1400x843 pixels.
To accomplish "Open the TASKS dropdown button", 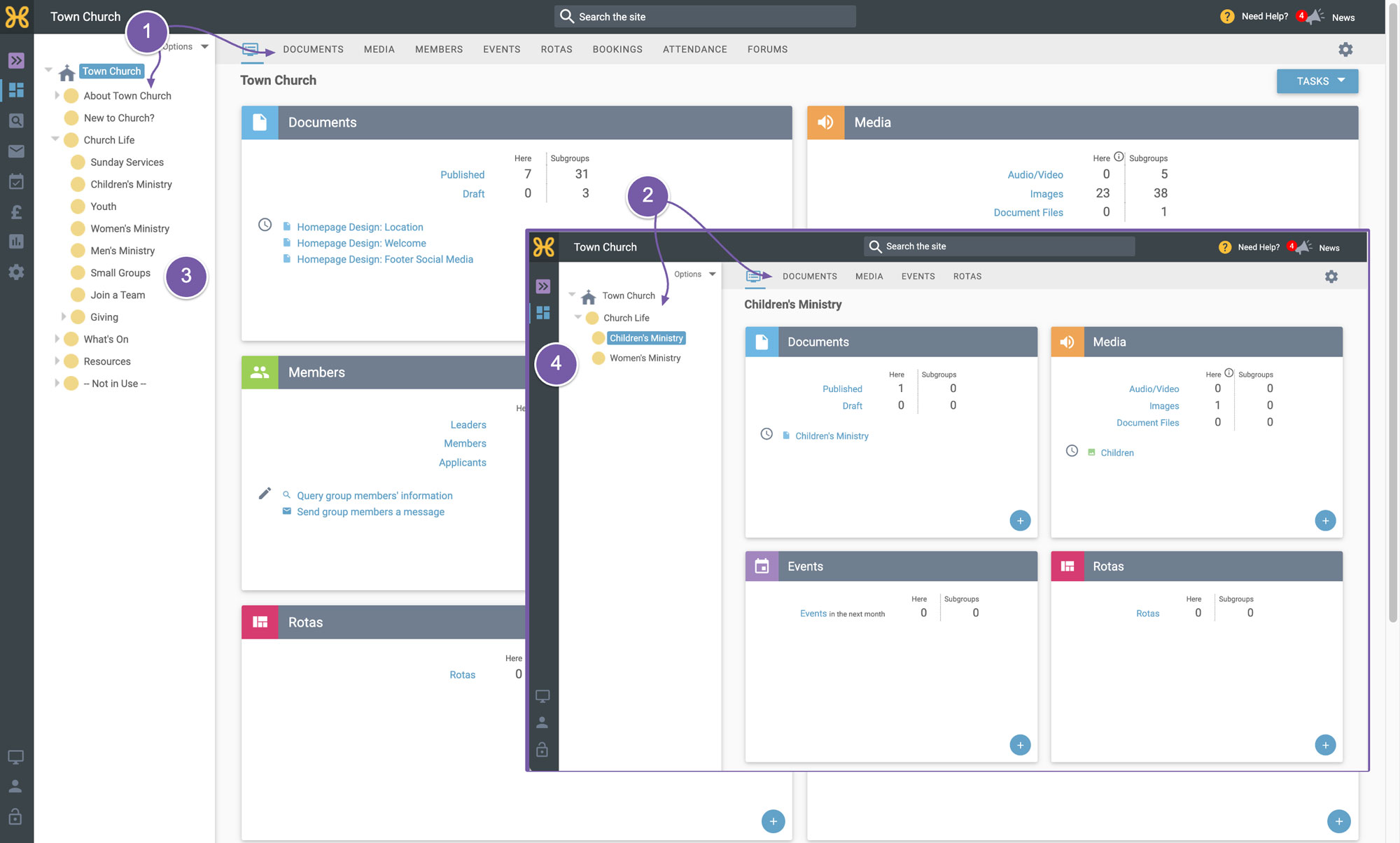I will (x=1317, y=81).
